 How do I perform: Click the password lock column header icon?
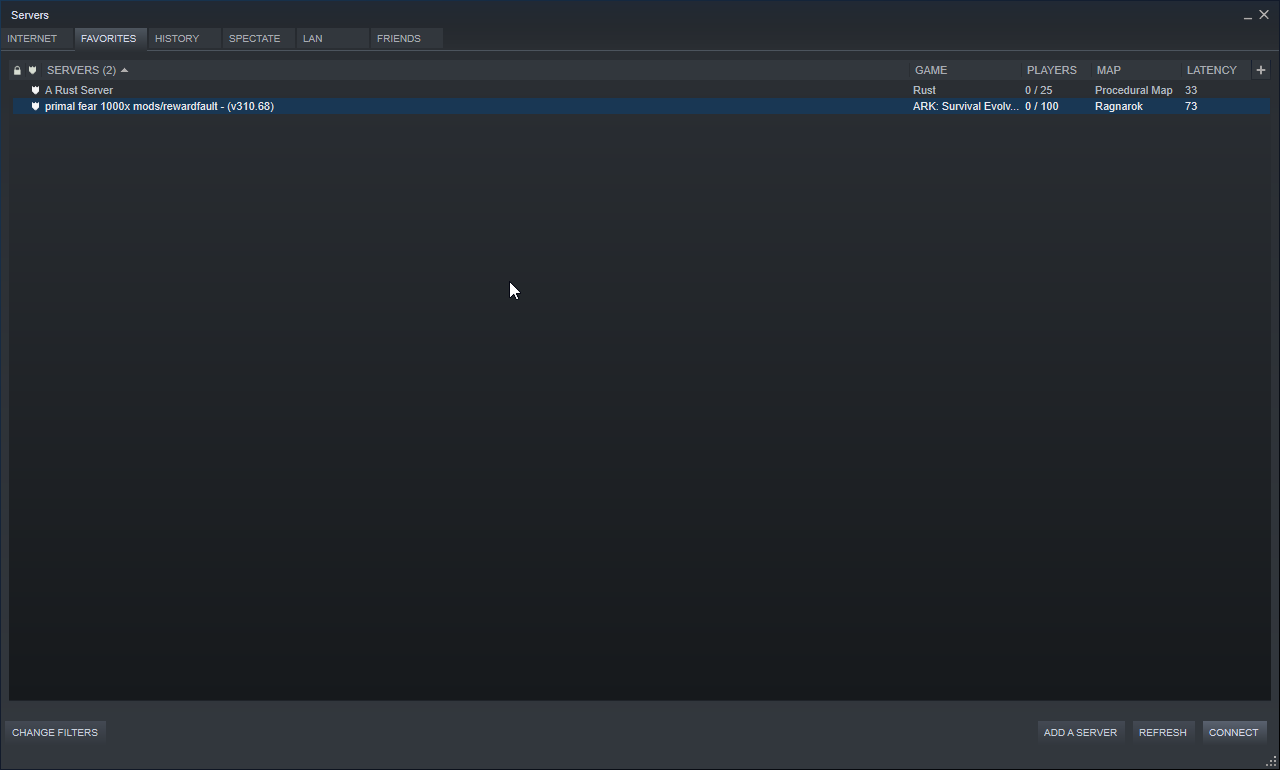coord(17,71)
